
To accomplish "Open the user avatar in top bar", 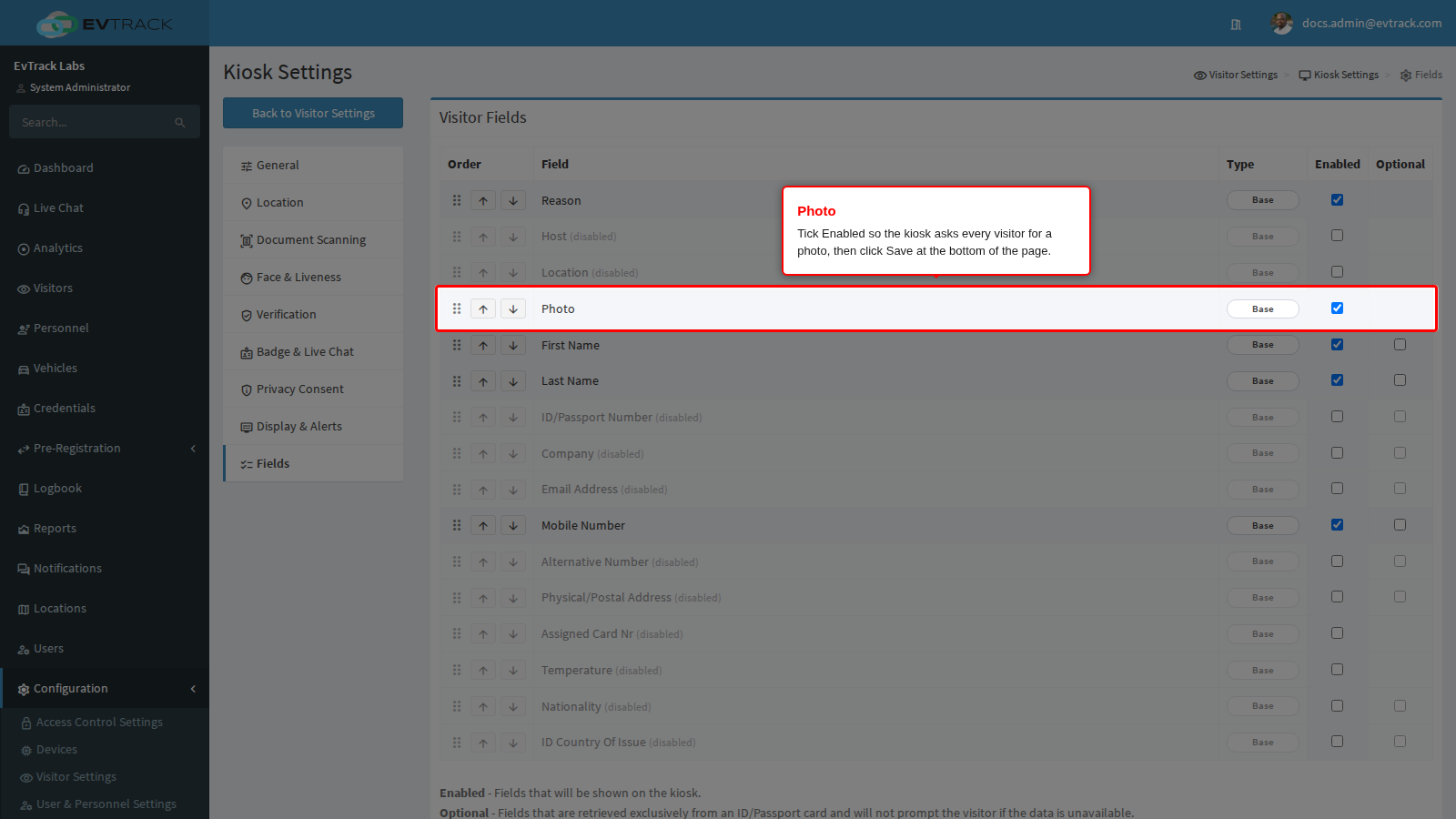I will (x=1281, y=23).
